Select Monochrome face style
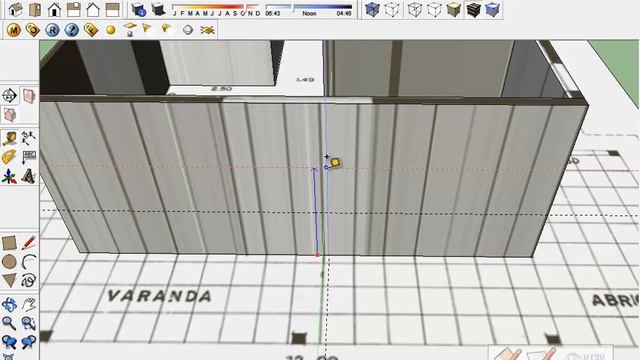The height and width of the screenshot is (360, 640). [x=493, y=9]
